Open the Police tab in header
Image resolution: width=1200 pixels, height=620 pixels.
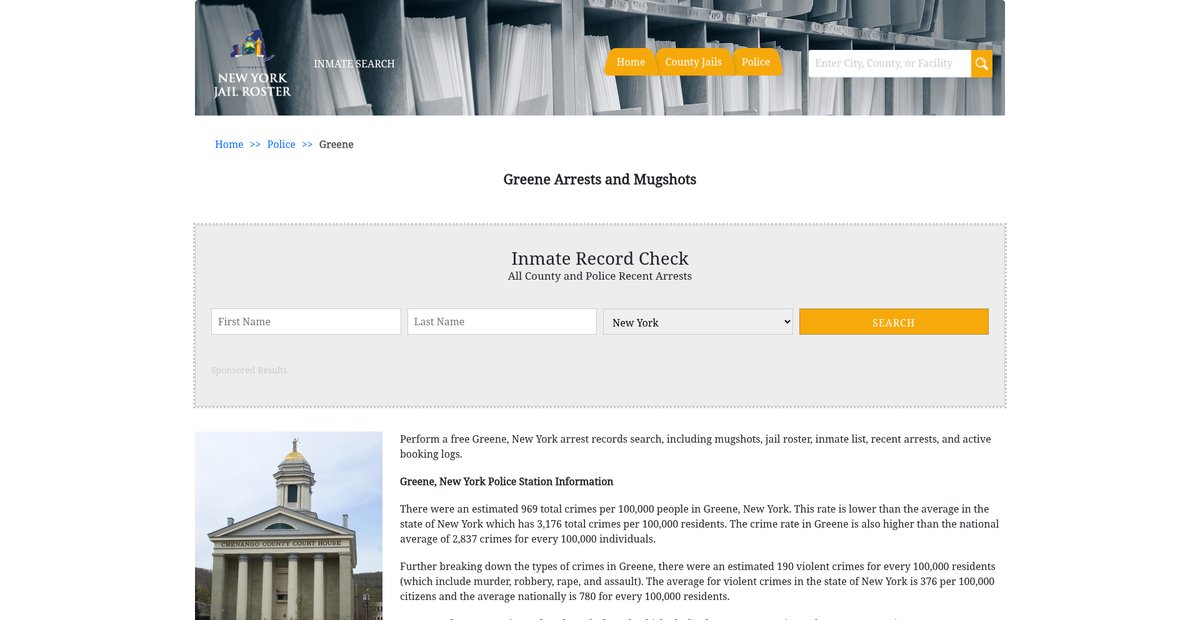[756, 62]
